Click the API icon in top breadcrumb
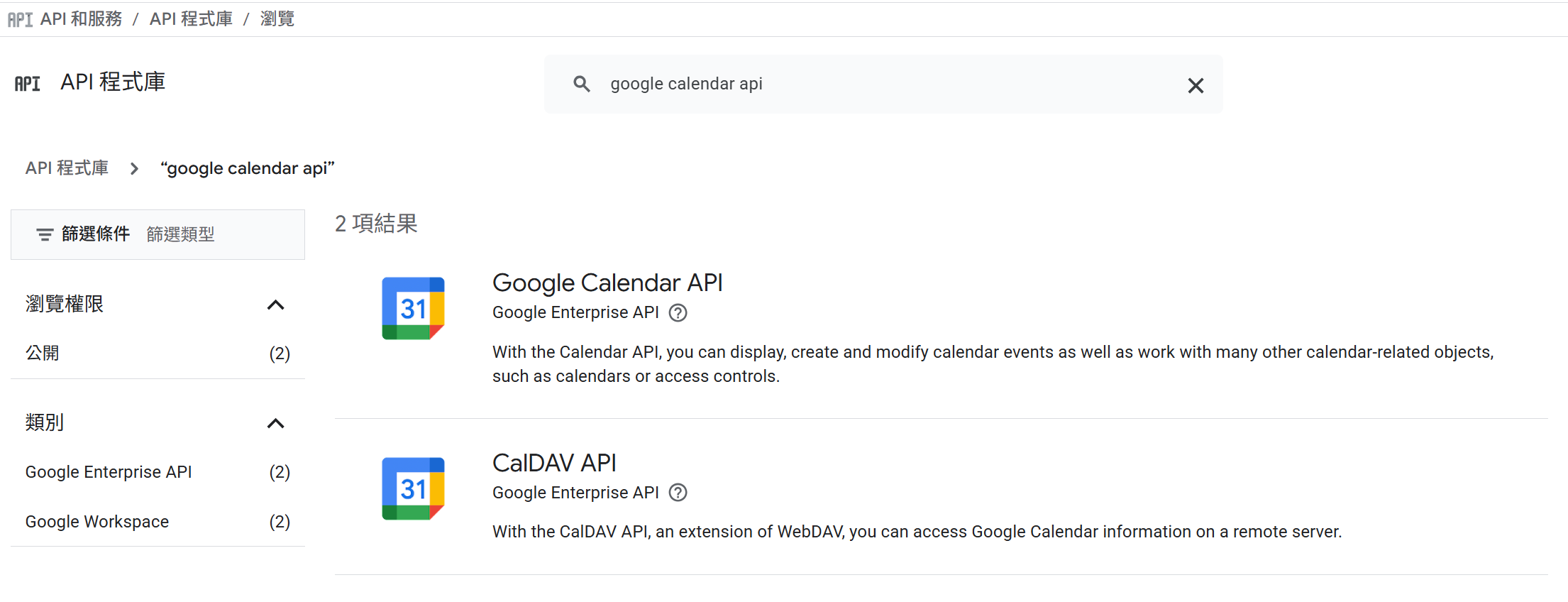1568x602 pixels. (x=20, y=19)
